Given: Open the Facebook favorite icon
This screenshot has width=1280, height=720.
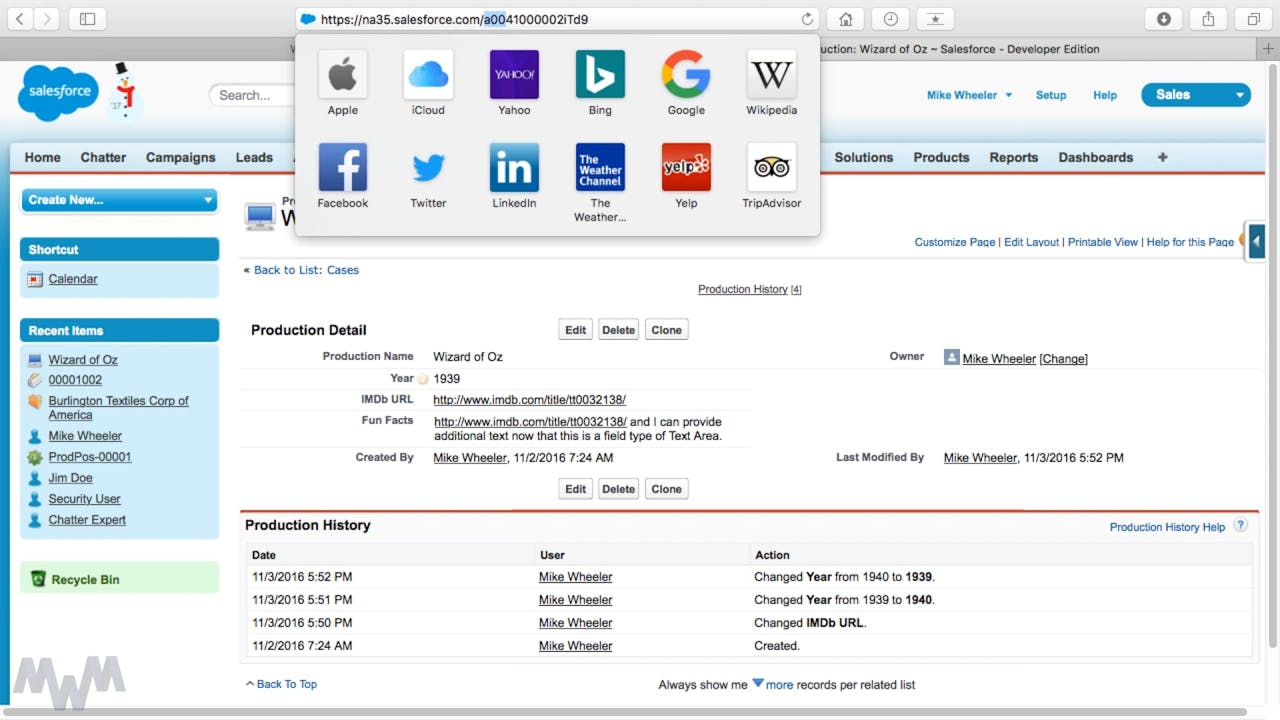Looking at the screenshot, I should (x=342, y=167).
